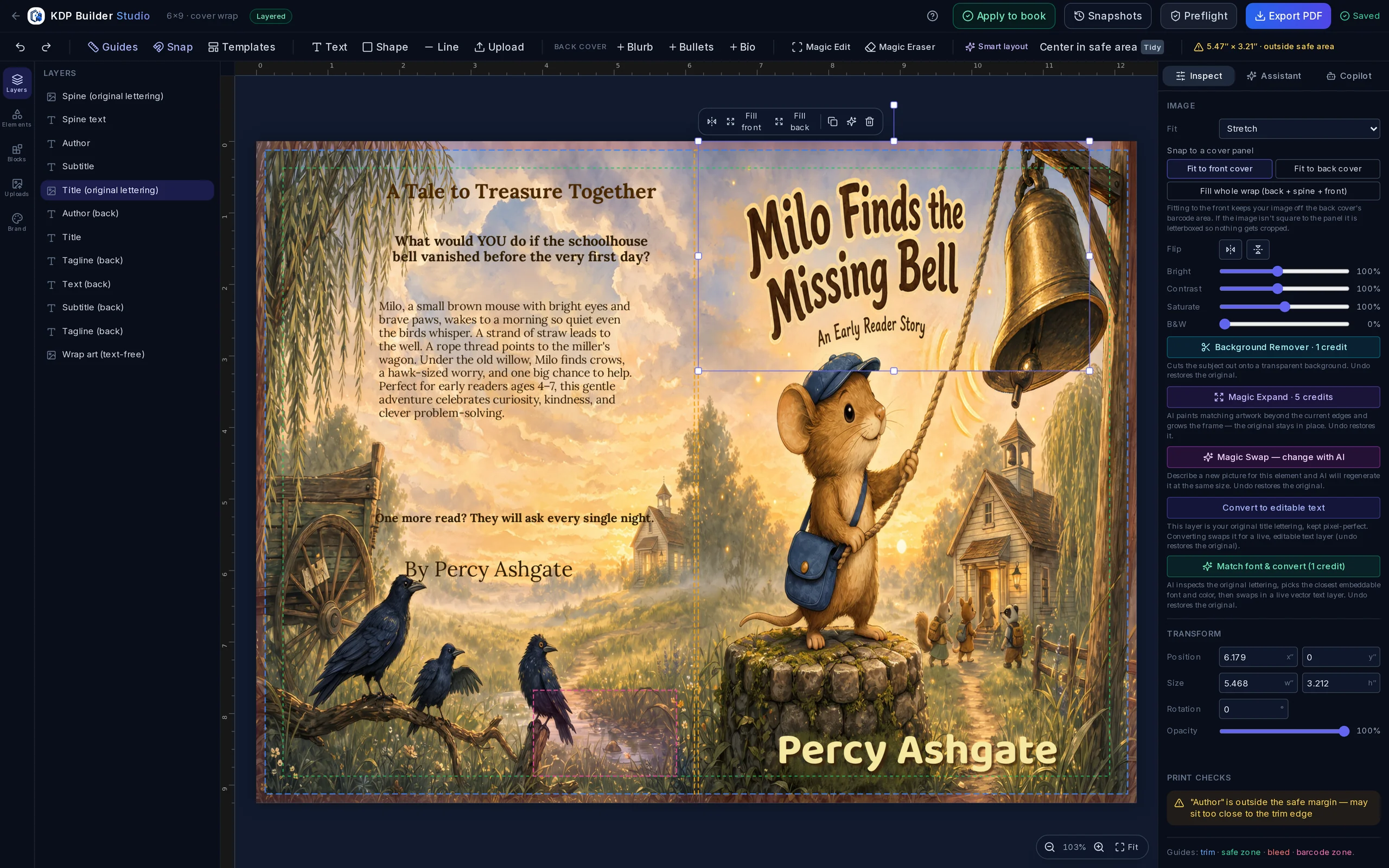
Task: Click Apply to book button
Action: point(1003,16)
